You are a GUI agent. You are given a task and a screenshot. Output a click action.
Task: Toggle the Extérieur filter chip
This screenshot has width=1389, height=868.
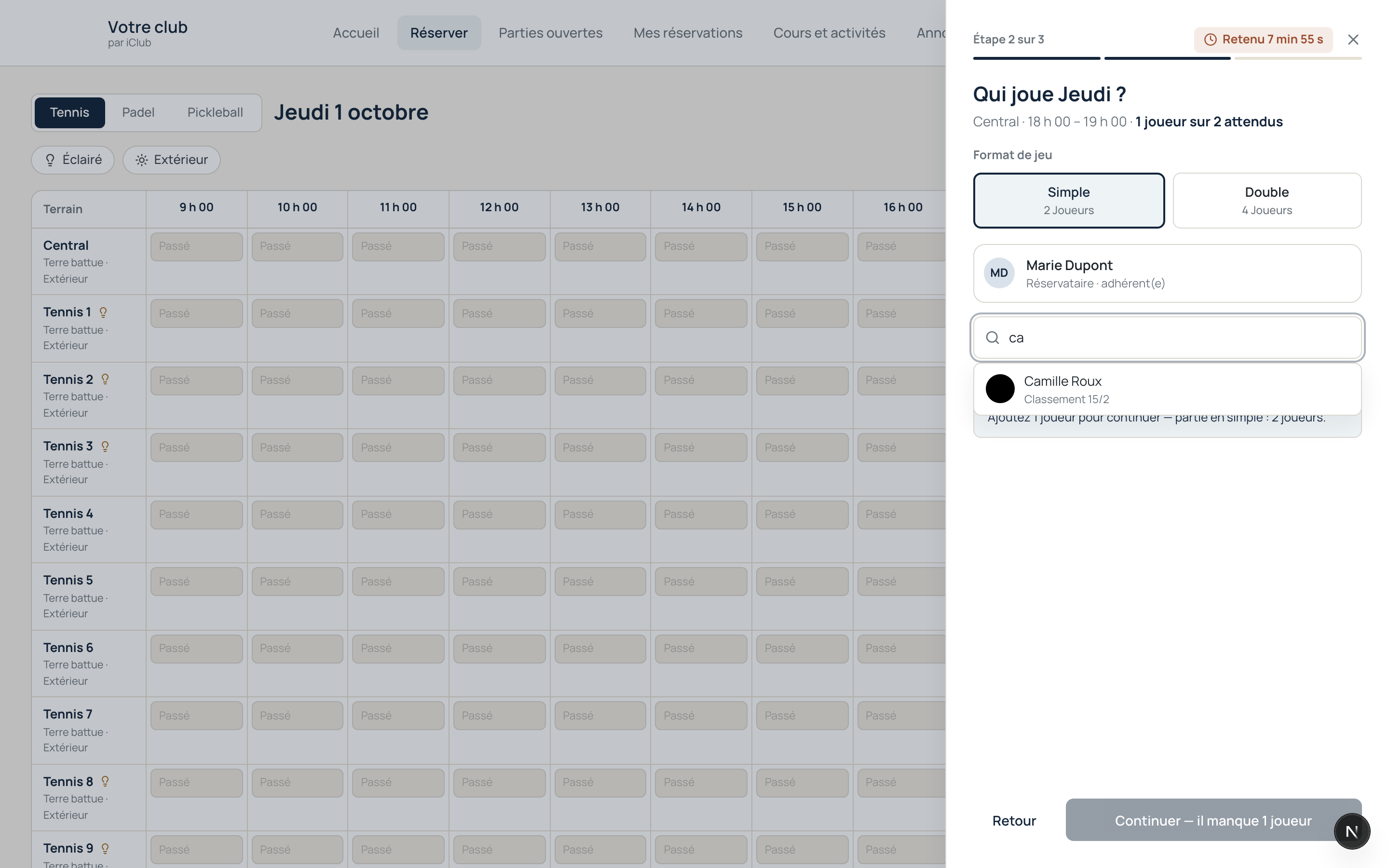point(171,160)
